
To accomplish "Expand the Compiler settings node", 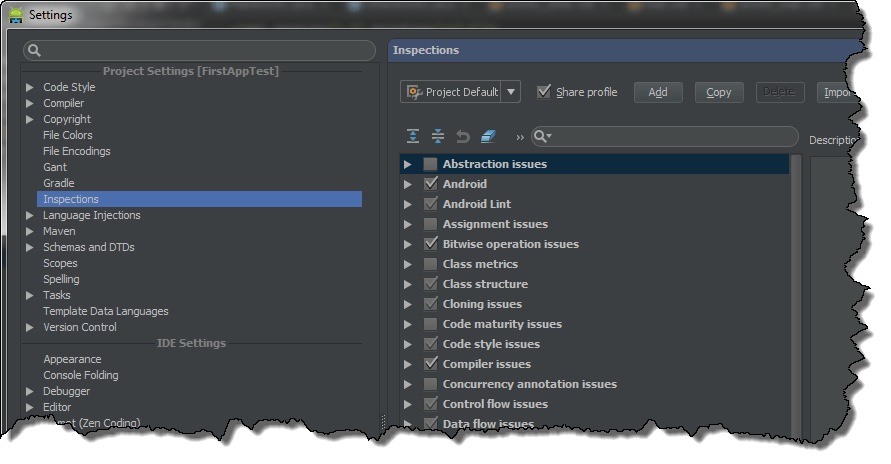I will [x=30, y=103].
